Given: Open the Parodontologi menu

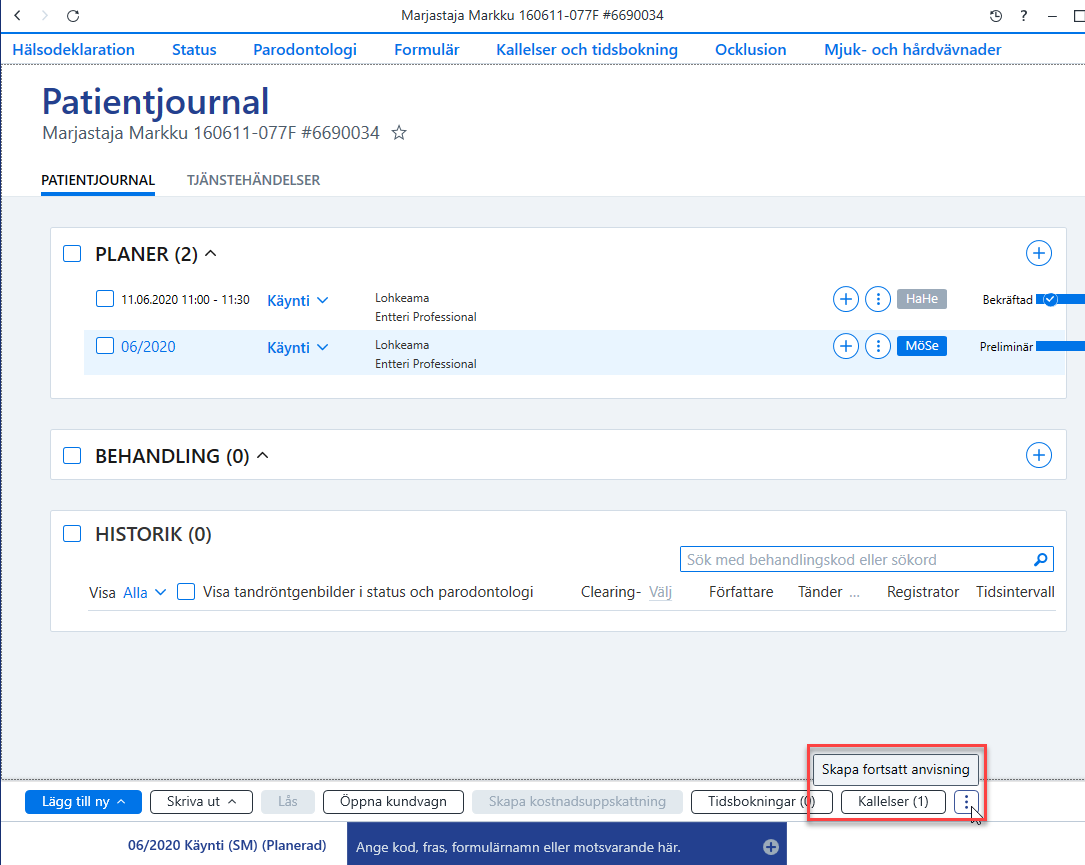Looking at the screenshot, I should click(305, 50).
